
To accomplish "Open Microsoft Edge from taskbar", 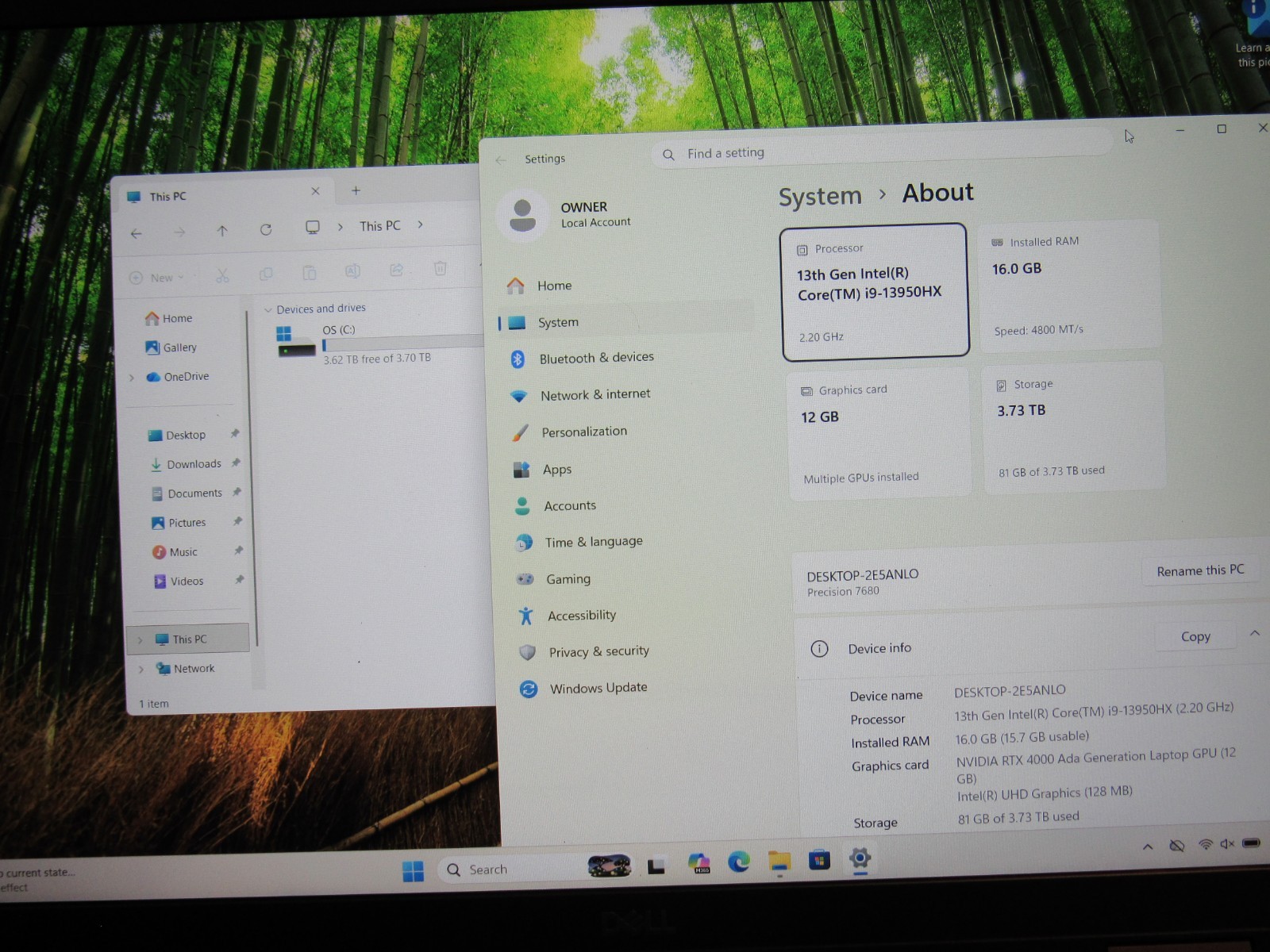I will tap(739, 862).
